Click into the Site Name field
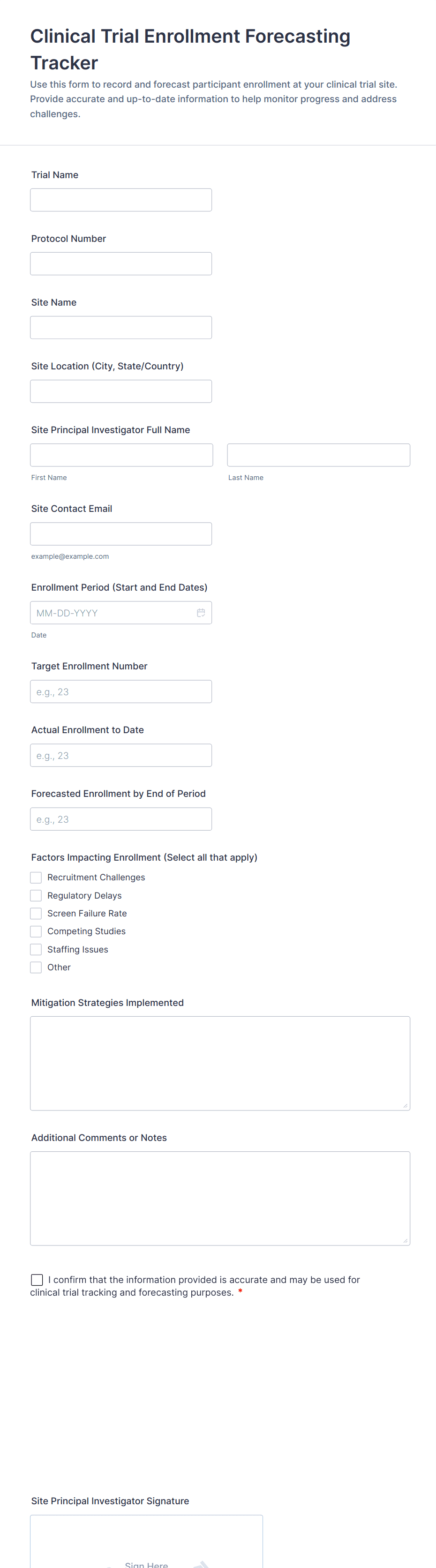 click(120, 328)
